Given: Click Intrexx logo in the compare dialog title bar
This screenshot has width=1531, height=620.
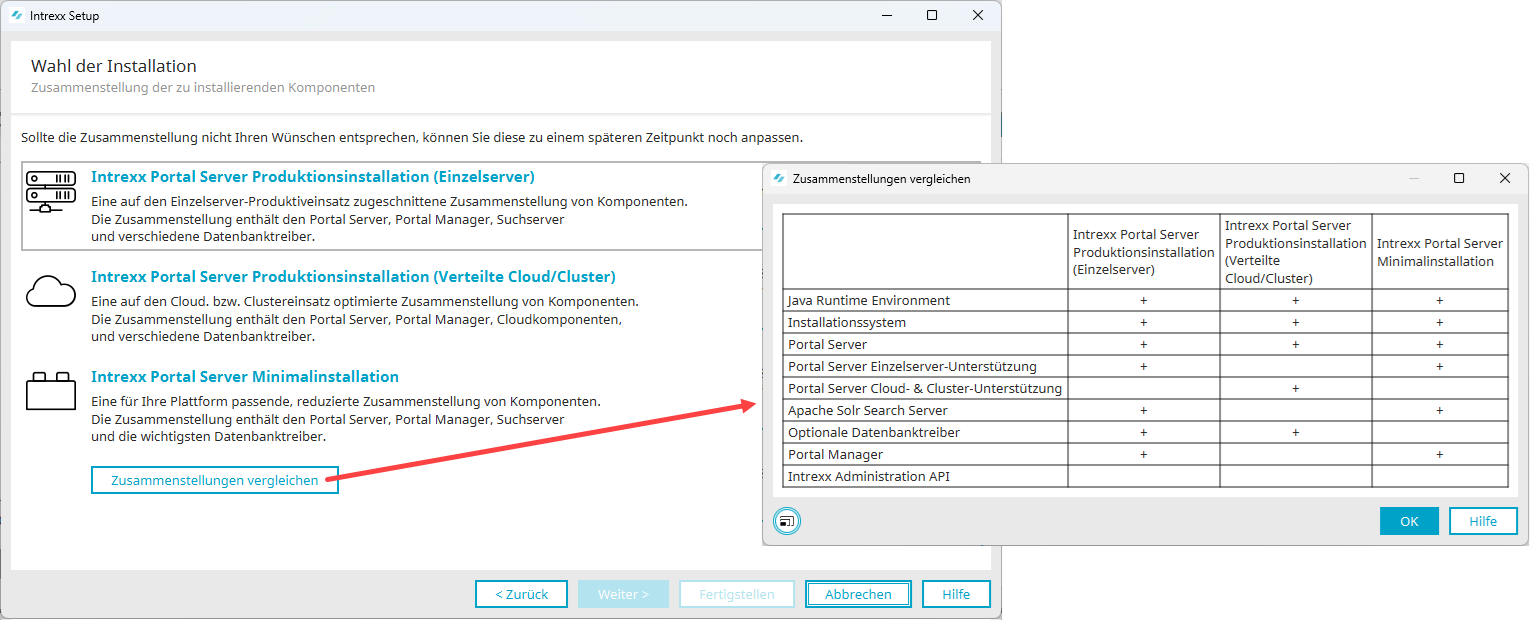Looking at the screenshot, I should (x=778, y=179).
